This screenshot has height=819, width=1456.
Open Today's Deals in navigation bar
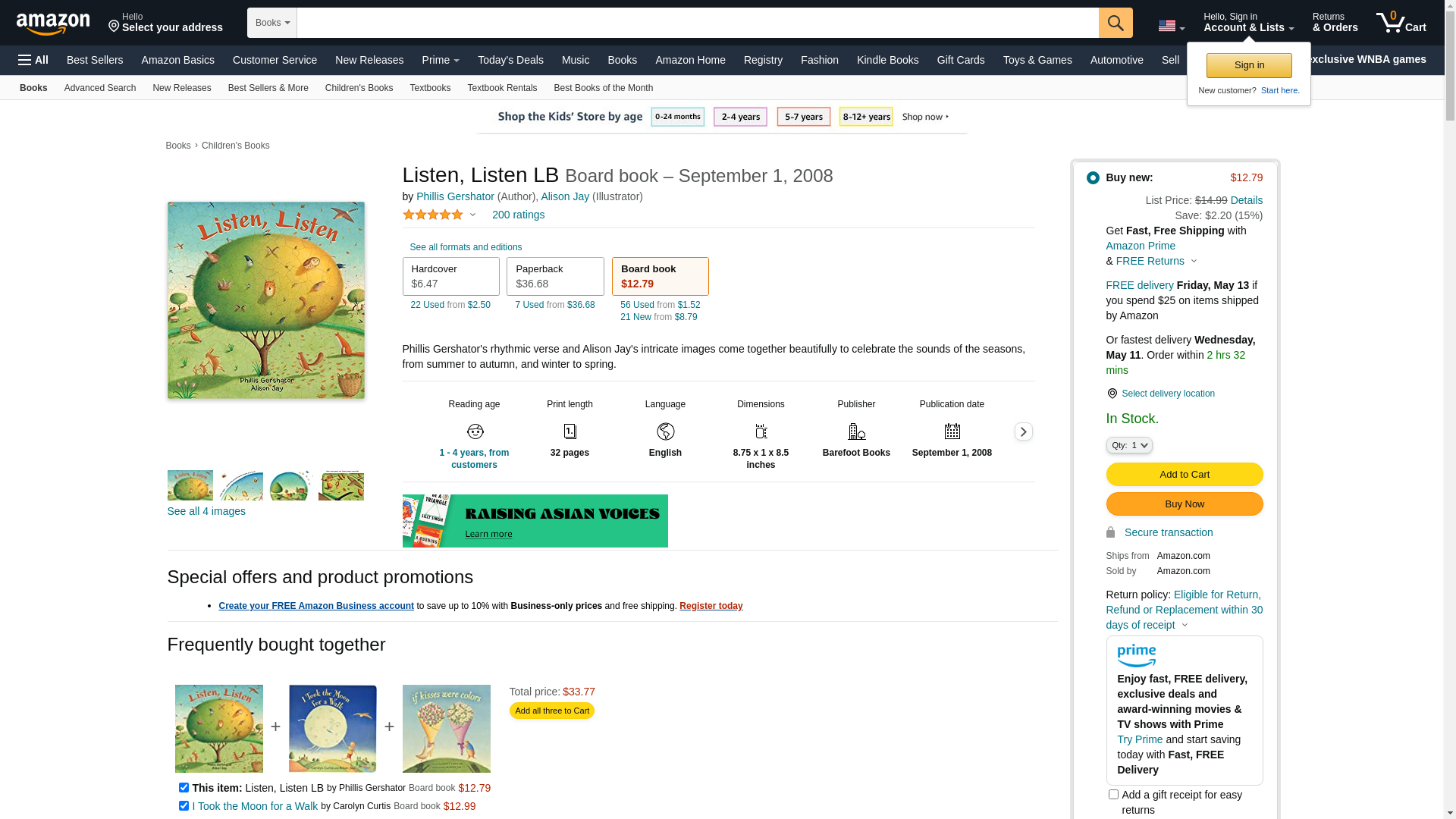pyautogui.click(x=510, y=60)
